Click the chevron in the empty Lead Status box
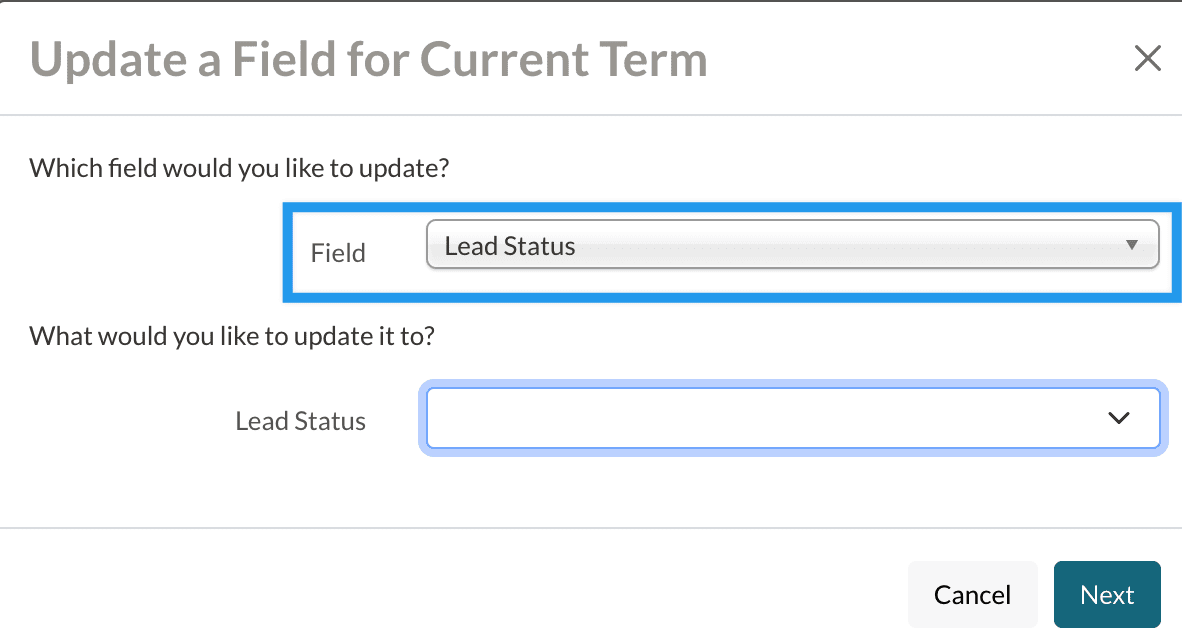The height and width of the screenshot is (642, 1182). (x=1119, y=418)
